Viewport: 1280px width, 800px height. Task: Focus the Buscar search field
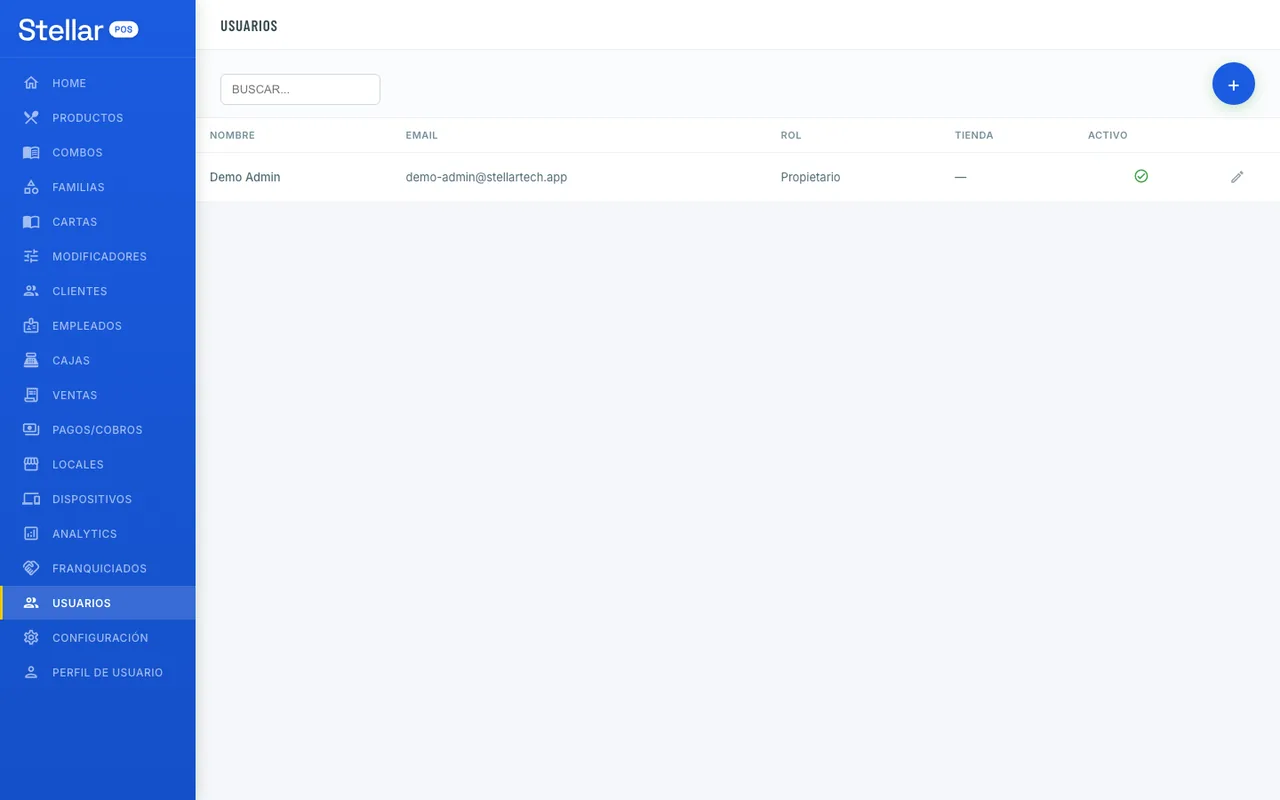click(x=300, y=89)
